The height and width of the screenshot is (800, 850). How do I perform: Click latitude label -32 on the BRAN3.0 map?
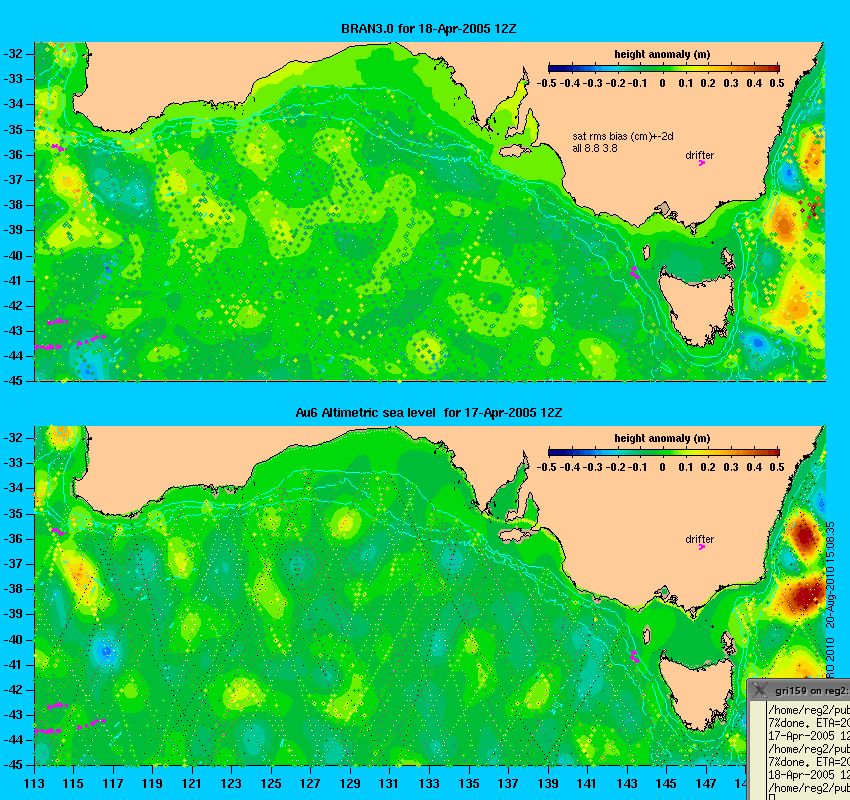coord(13,54)
